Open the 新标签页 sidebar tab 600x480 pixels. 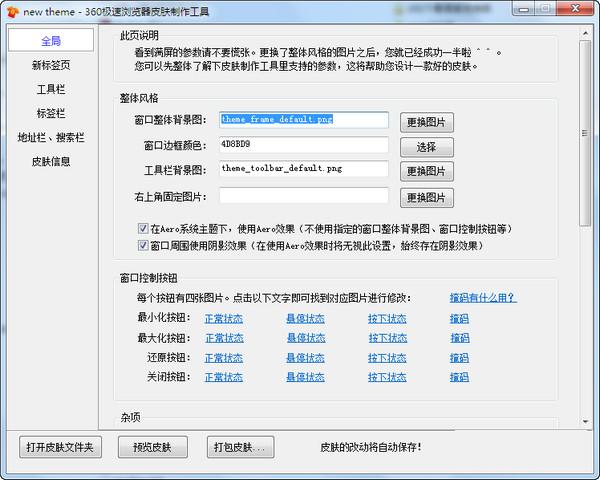pos(51,65)
